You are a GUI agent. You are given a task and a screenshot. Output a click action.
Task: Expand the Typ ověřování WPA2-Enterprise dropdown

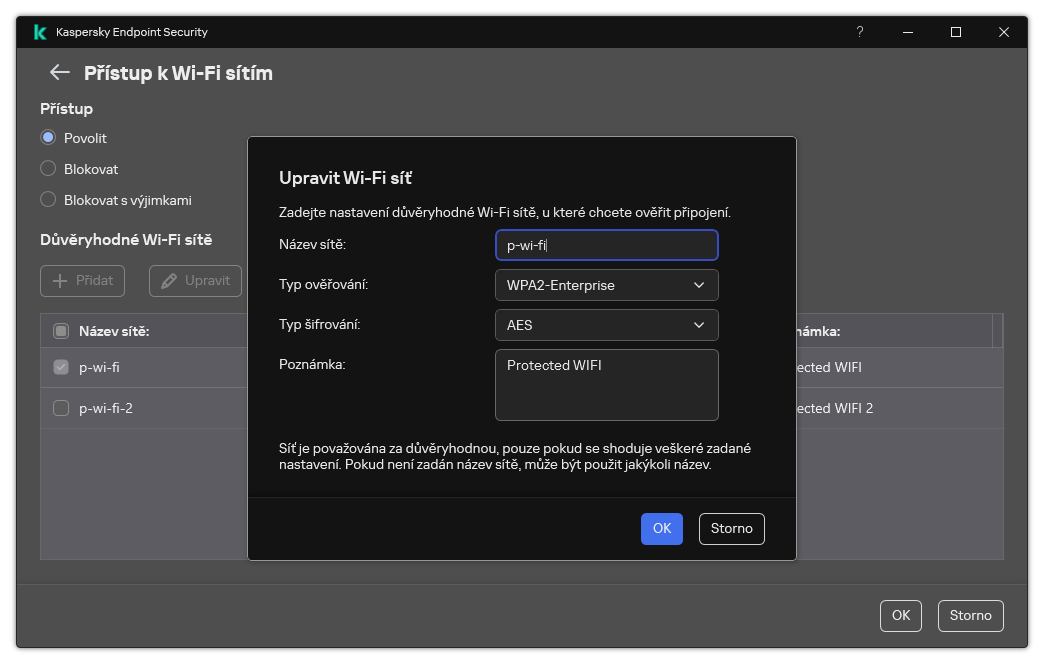coord(606,285)
